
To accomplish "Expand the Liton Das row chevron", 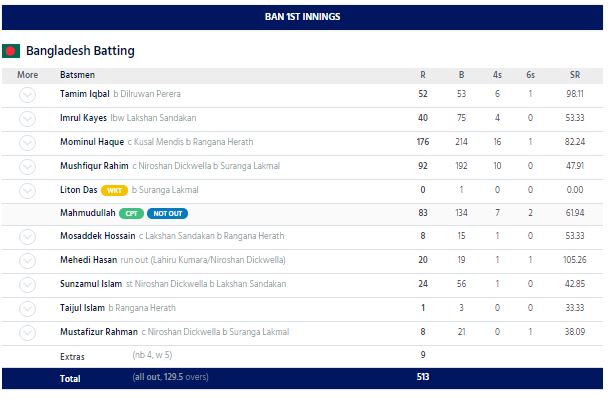I will 27,190.
